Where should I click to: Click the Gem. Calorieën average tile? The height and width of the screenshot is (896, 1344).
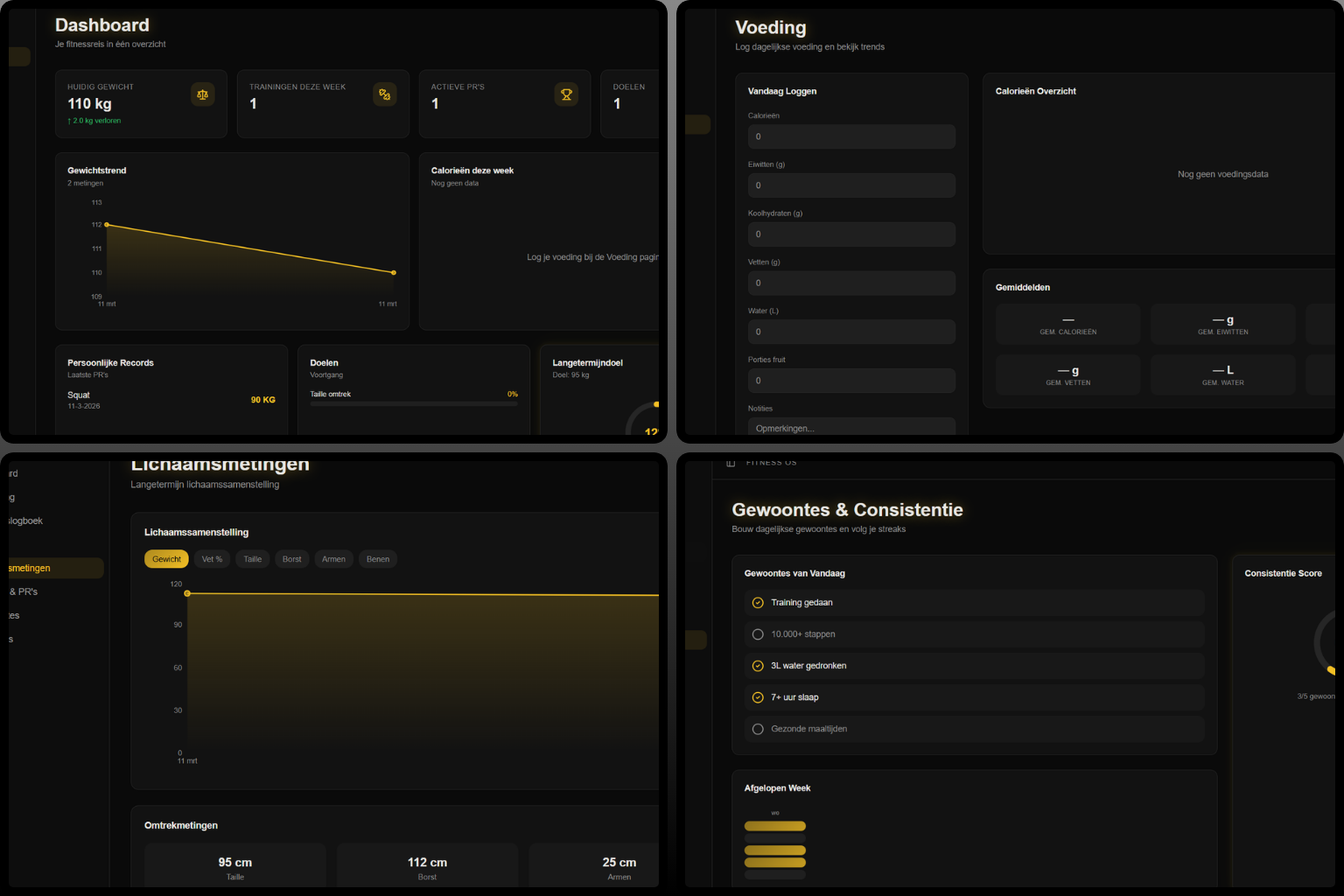tap(1068, 324)
